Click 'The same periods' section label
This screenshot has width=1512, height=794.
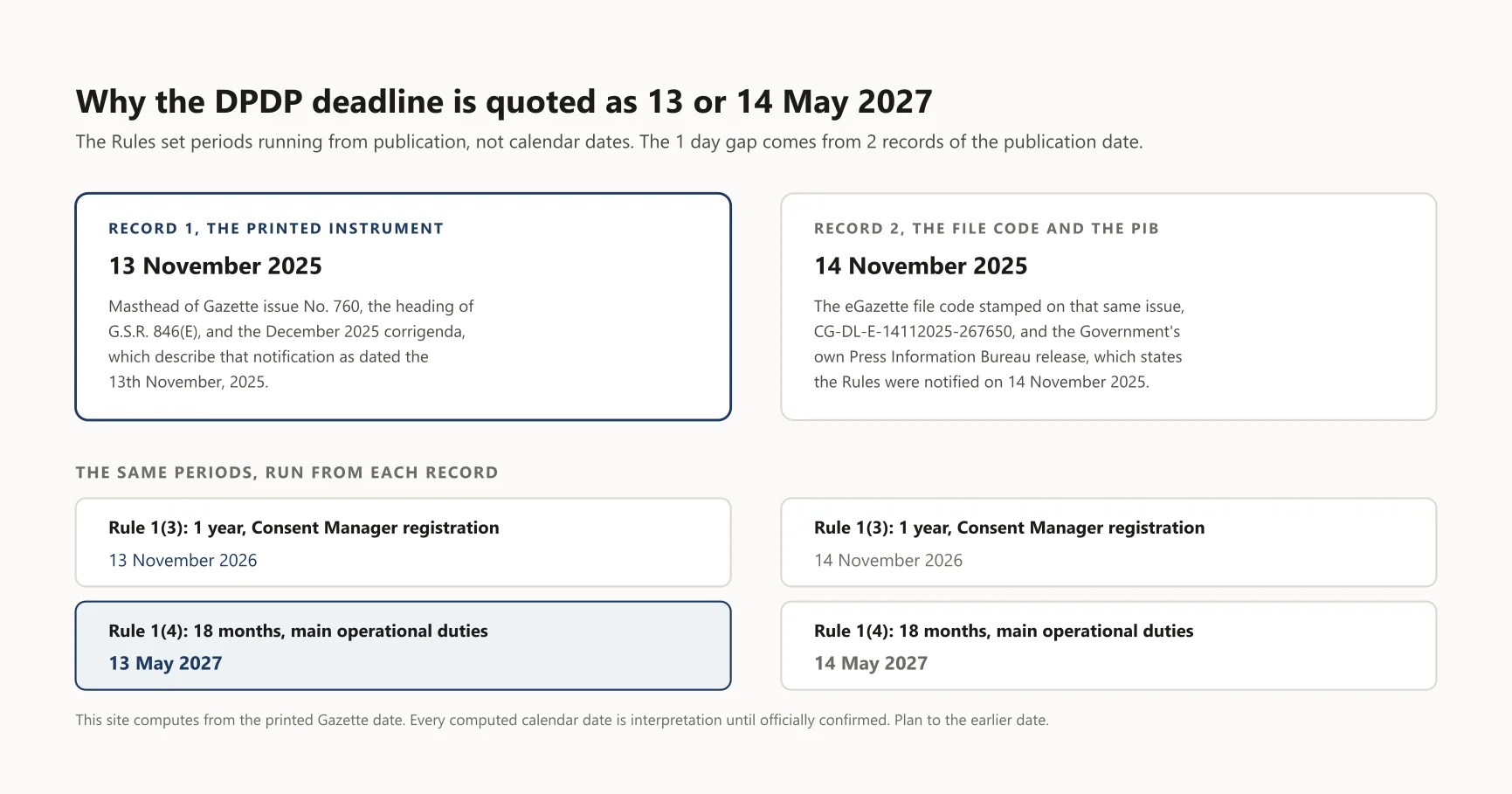pos(287,473)
